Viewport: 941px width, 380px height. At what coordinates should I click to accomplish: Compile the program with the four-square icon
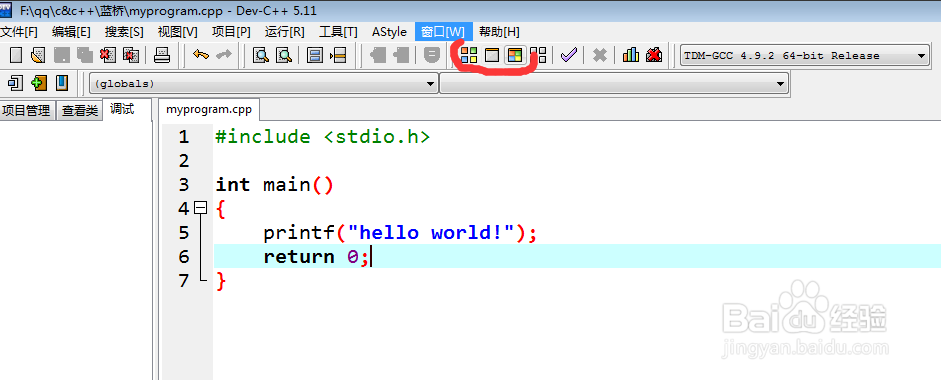[x=469, y=56]
